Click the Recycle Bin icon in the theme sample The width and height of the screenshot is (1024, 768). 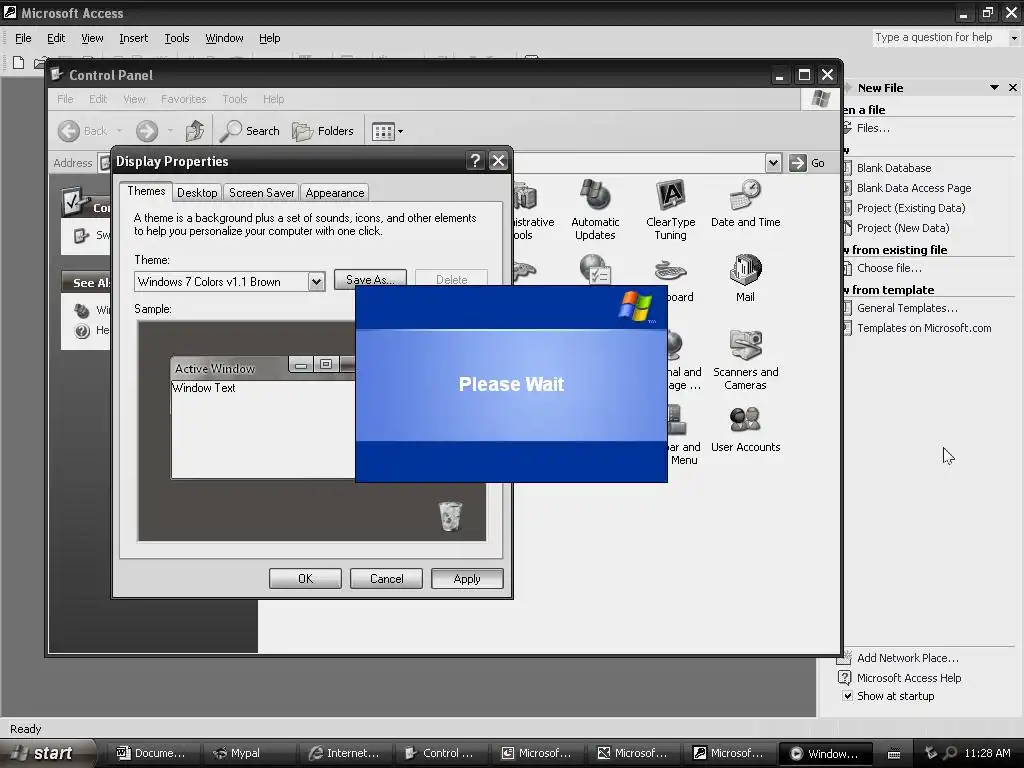(x=450, y=516)
